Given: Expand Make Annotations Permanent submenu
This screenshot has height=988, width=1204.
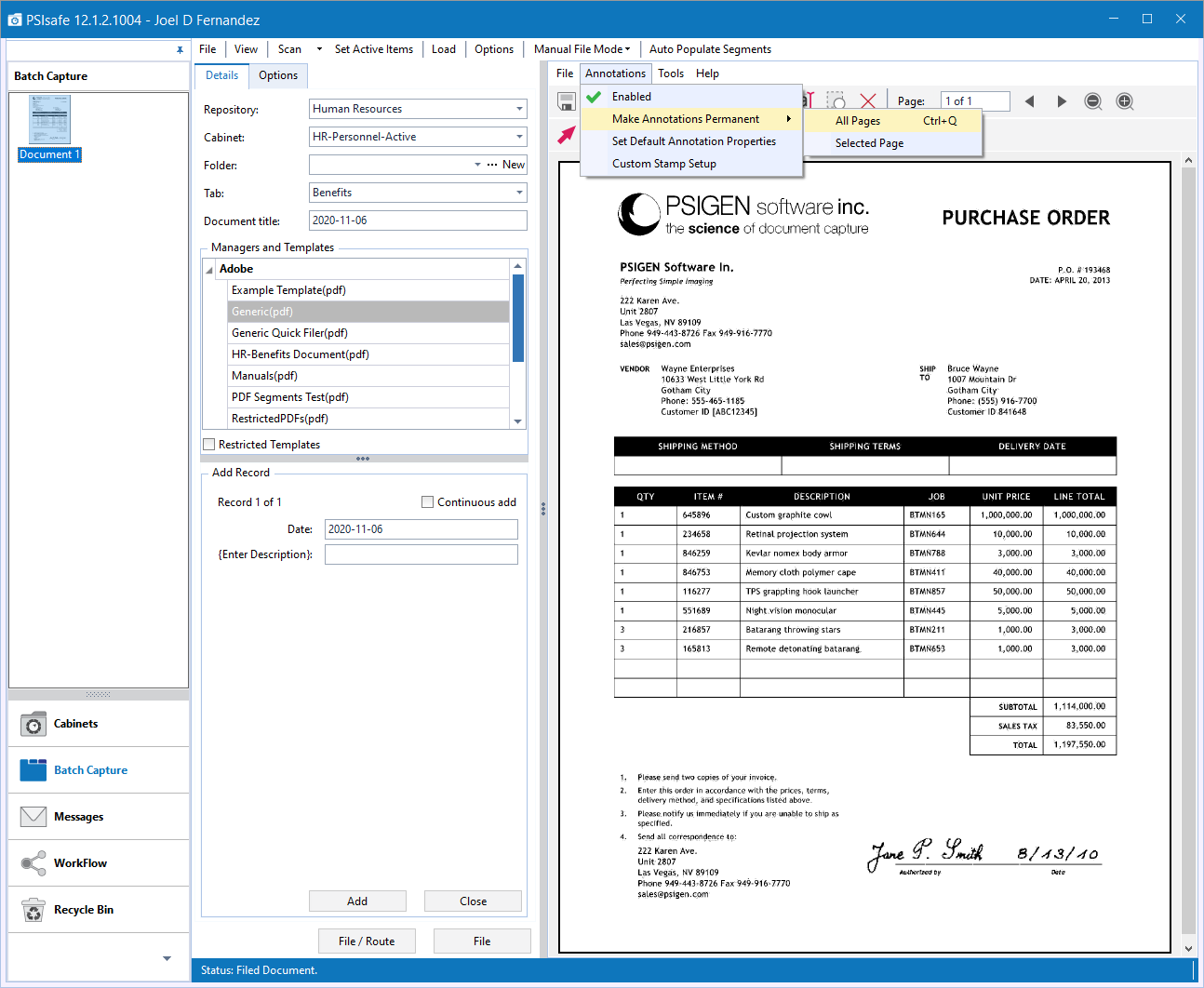Looking at the screenshot, I should (691, 119).
